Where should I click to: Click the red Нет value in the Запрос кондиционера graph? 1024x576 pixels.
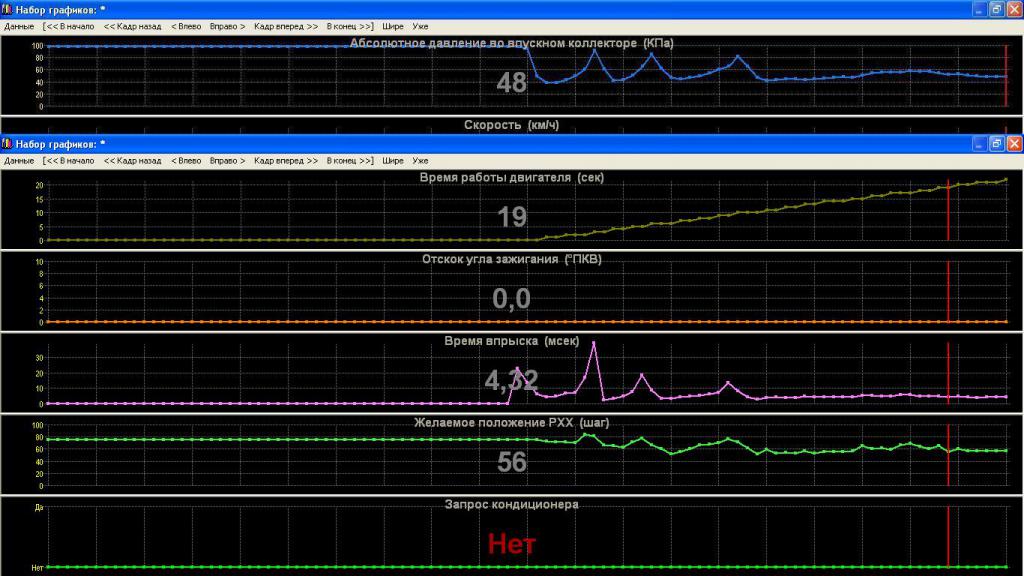click(x=511, y=544)
